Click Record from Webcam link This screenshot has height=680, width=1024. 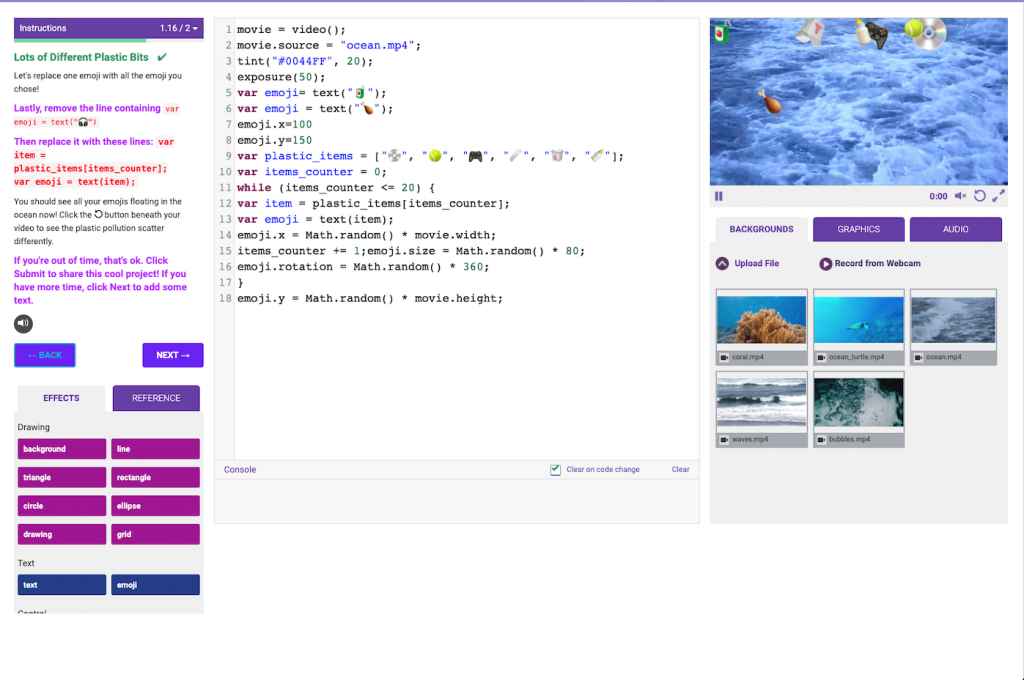877,263
